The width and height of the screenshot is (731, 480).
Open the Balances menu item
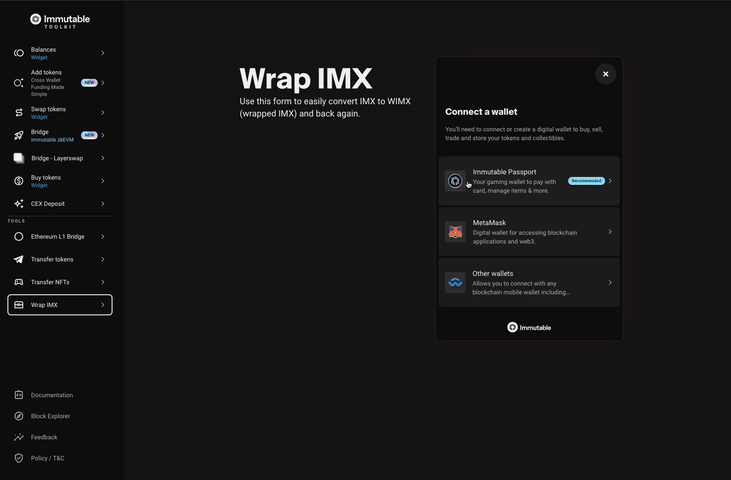tap(60, 53)
